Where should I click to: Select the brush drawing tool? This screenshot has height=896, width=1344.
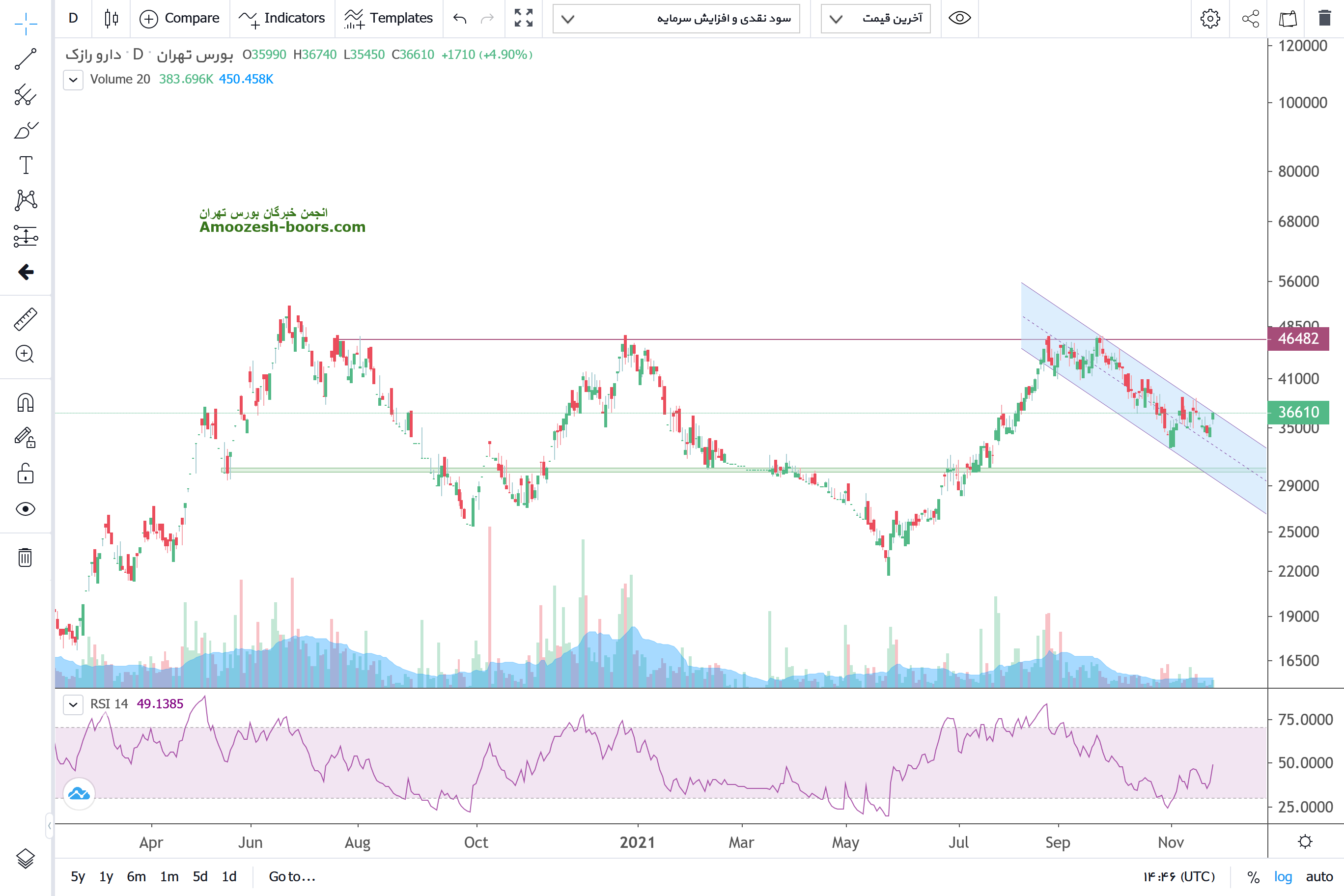(x=25, y=130)
